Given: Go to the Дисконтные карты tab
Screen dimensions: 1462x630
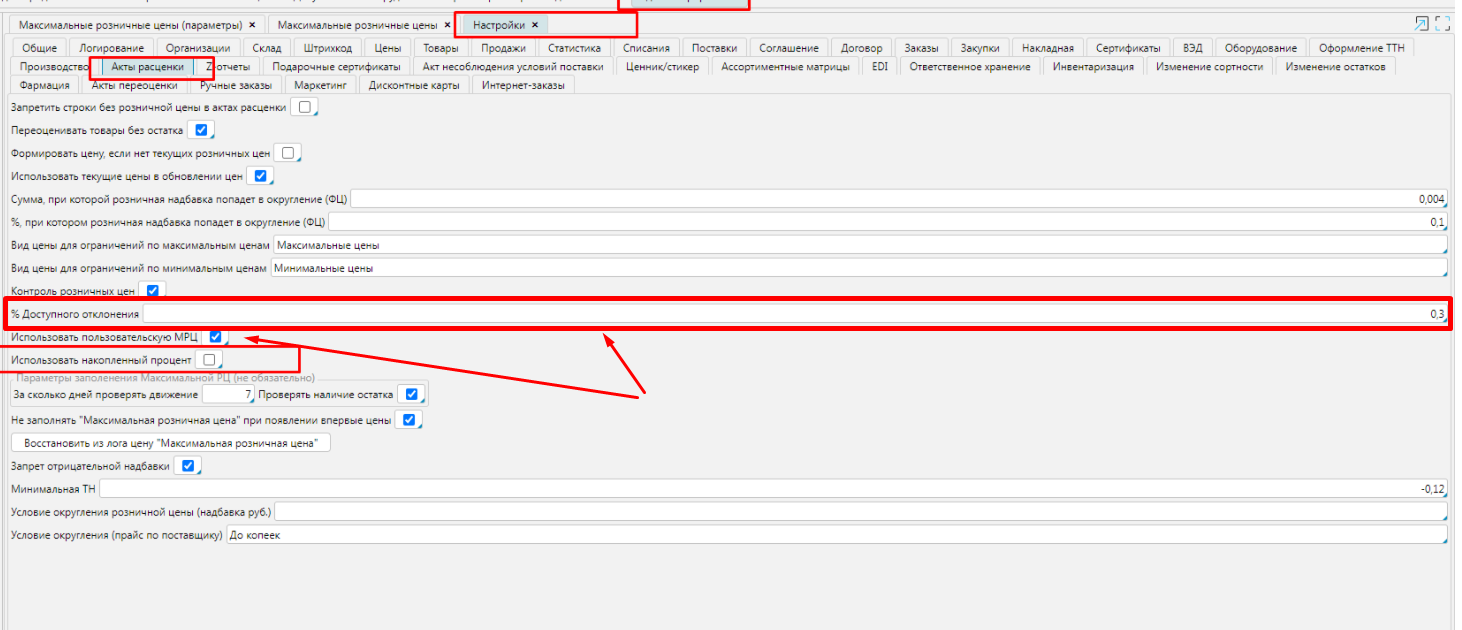Looking at the screenshot, I should coord(415,85).
